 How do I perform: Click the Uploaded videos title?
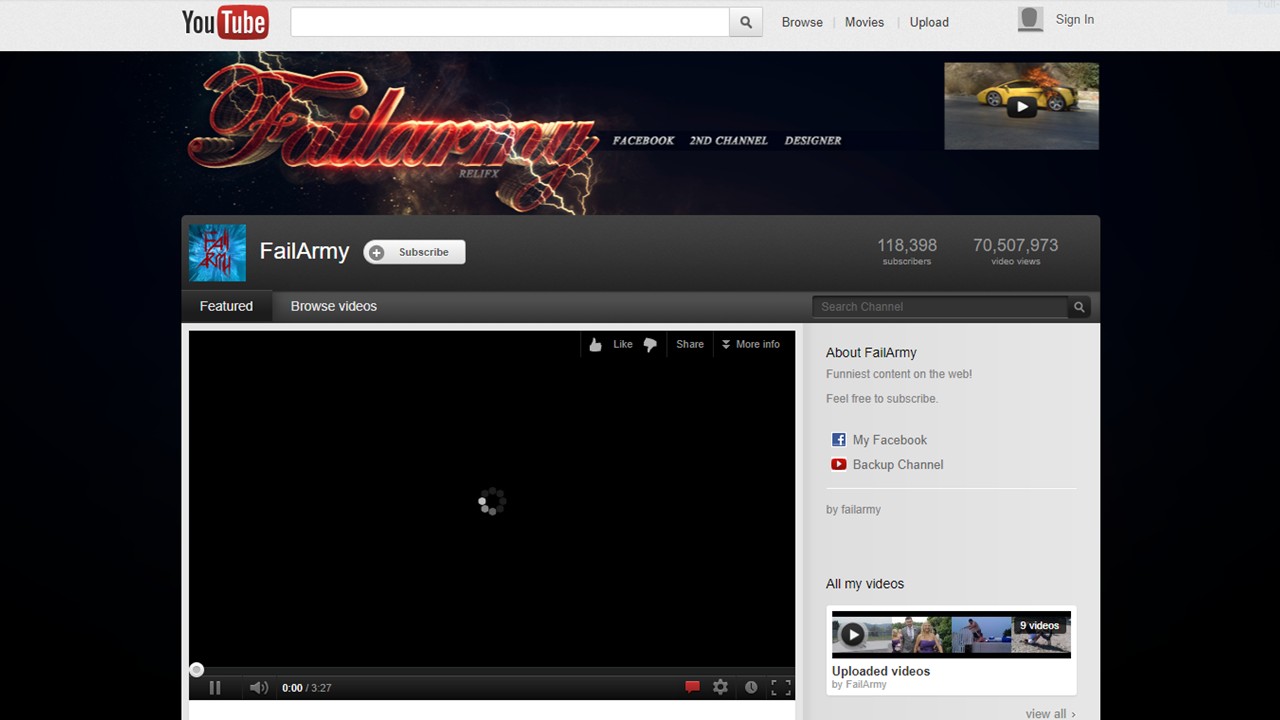881,671
